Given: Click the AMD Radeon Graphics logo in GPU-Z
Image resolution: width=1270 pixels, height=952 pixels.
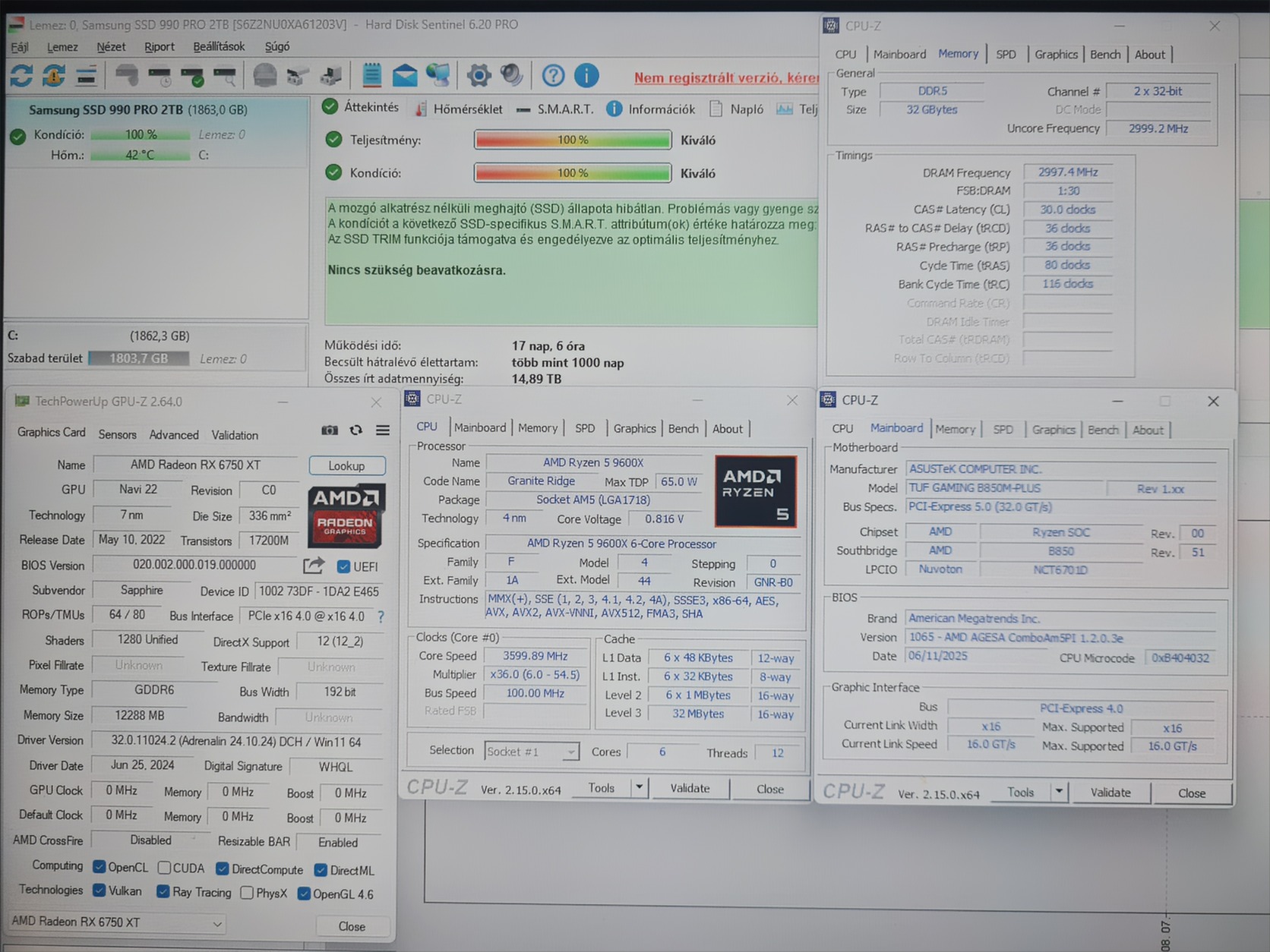Looking at the screenshot, I should (x=346, y=515).
